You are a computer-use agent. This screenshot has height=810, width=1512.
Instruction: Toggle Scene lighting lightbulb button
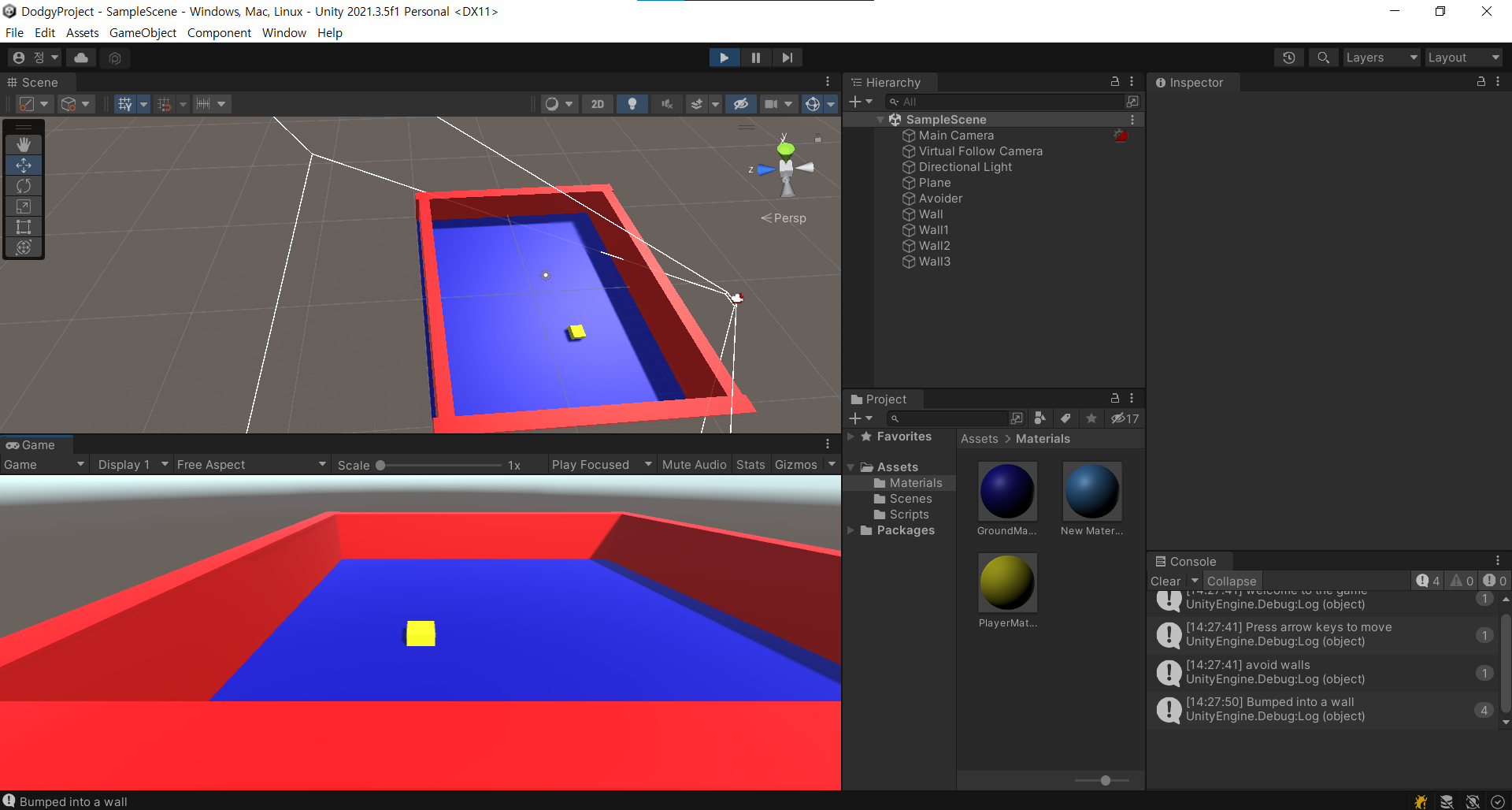pos(632,104)
